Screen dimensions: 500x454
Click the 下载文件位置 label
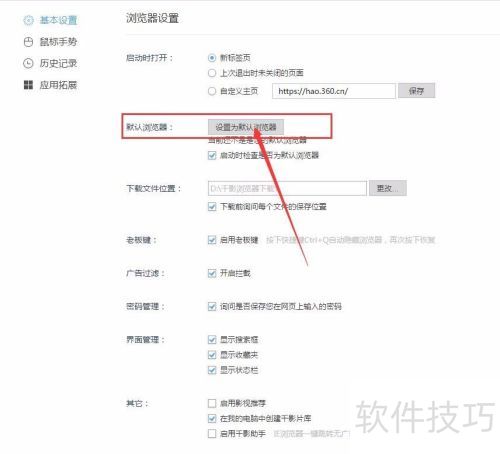pyautogui.click(x=153, y=189)
